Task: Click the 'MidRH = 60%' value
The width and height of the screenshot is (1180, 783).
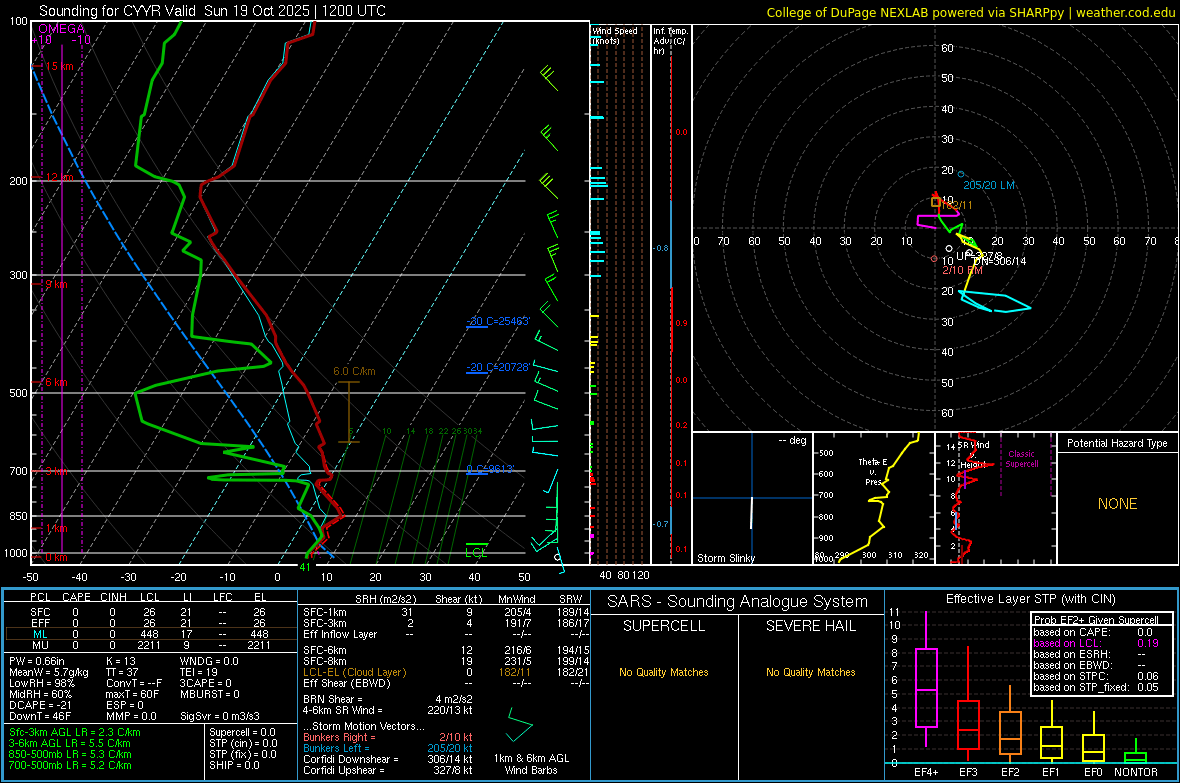Action: click(41, 694)
